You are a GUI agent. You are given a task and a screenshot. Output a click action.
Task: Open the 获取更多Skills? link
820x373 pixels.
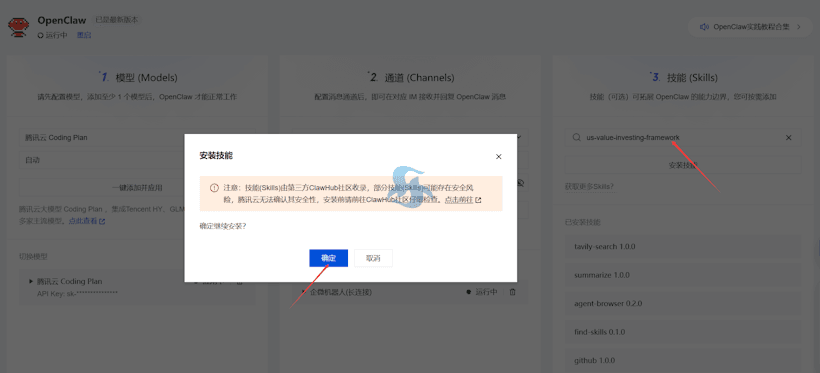click(x=589, y=186)
